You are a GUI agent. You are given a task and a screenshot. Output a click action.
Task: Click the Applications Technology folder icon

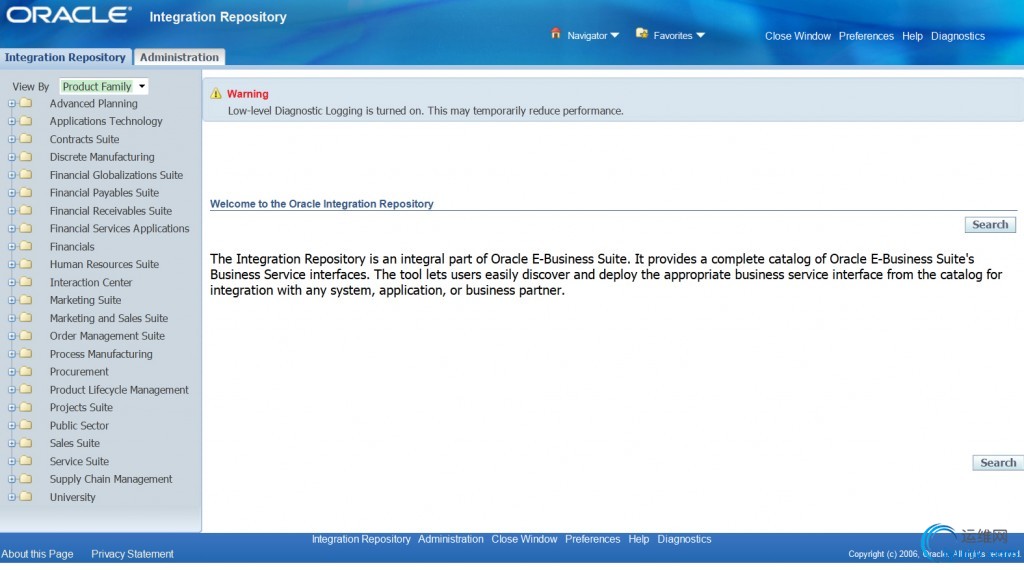(x=25, y=121)
